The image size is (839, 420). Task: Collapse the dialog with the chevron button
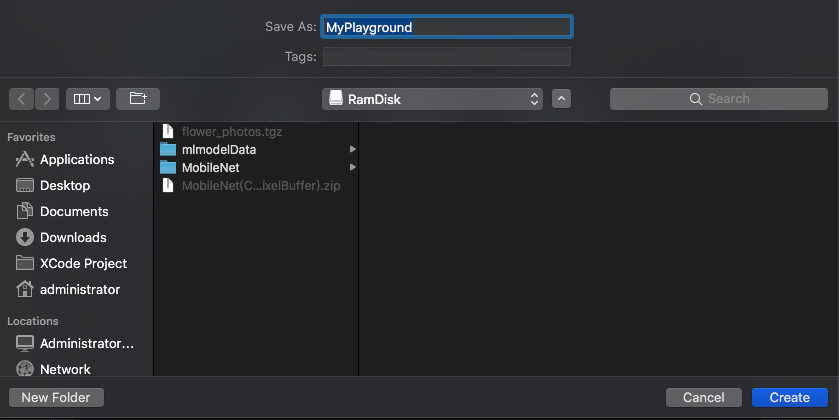[561, 99]
